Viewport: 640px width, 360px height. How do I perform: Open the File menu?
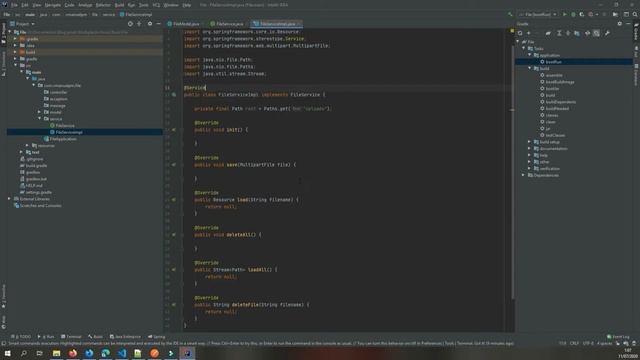pos(14,5)
